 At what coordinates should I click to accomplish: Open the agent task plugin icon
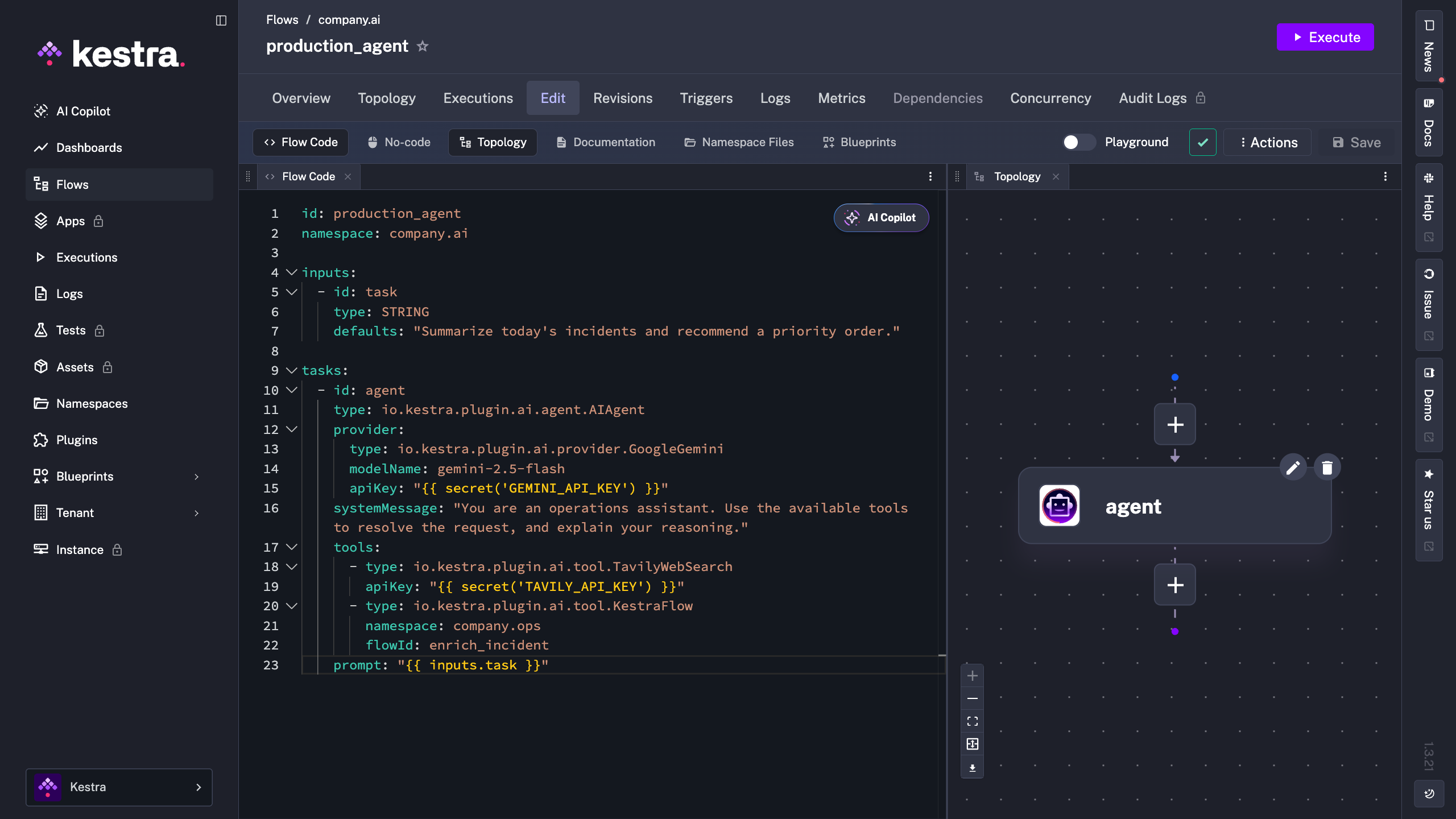point(1060,506)
